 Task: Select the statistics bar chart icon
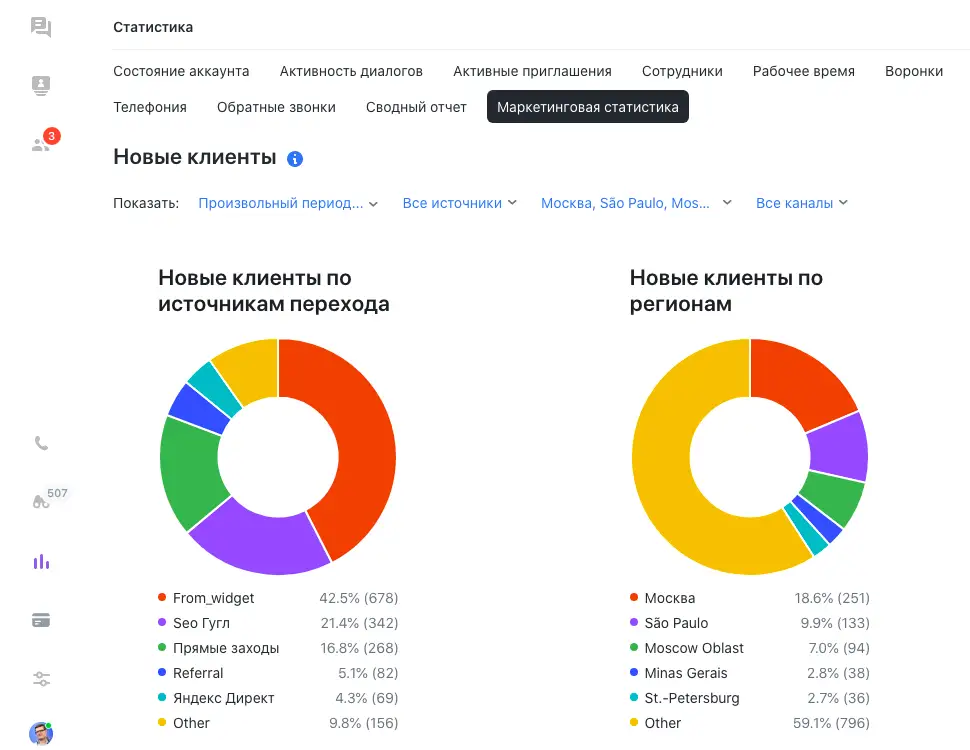(x=41, y=562)
